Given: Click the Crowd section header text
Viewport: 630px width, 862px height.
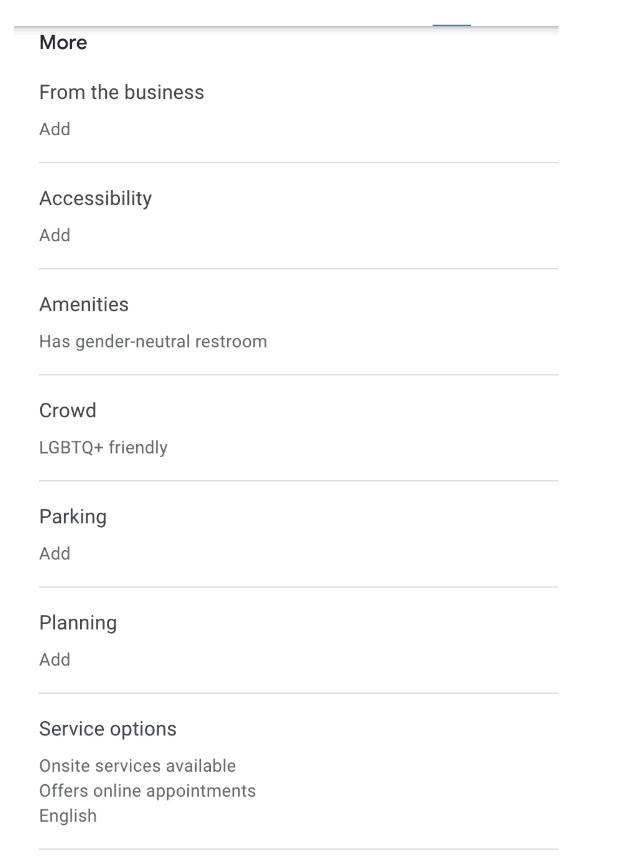Looking at the screenshot, I should [x=67, y=410].
